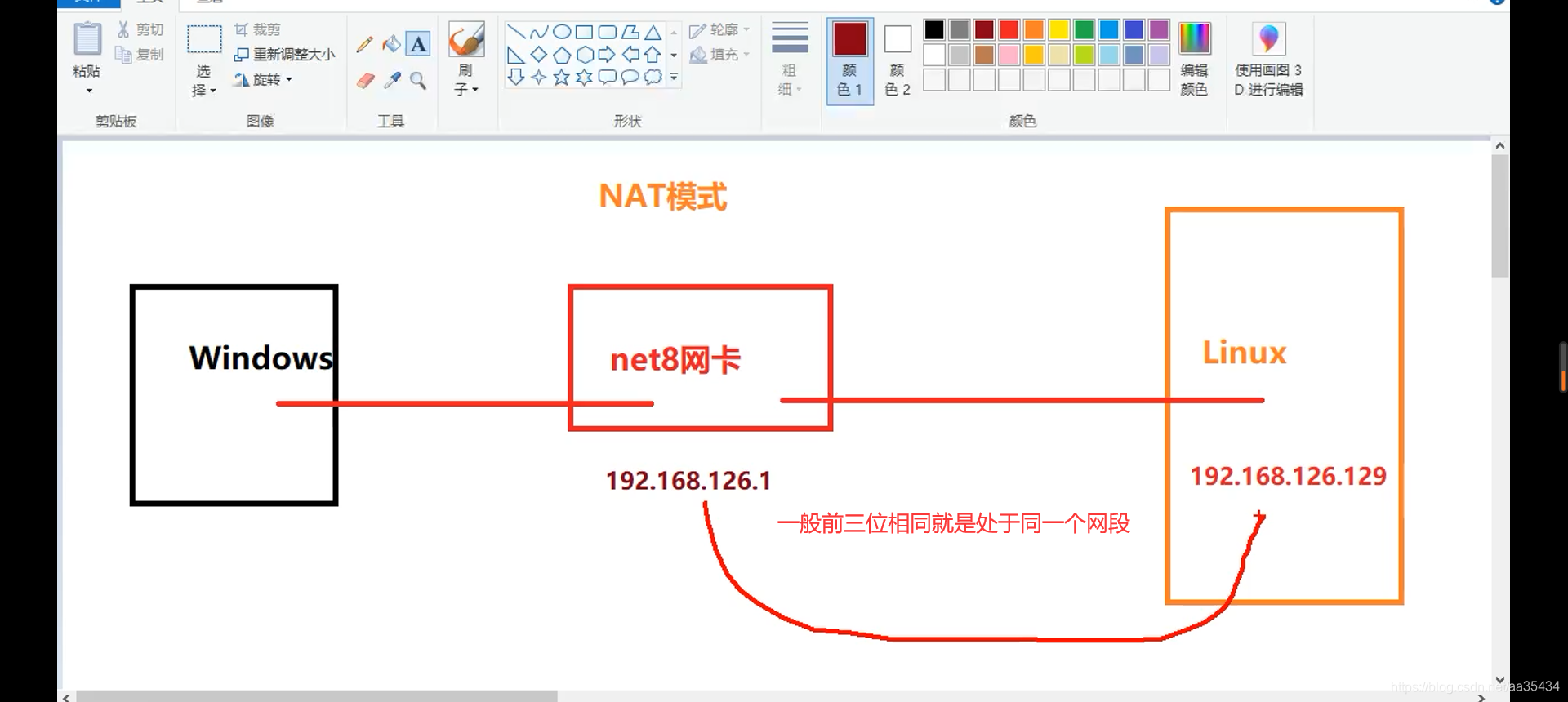Click the canvas text "net8网卡"
Viewport: 1568px width, 702px height.
675,360
